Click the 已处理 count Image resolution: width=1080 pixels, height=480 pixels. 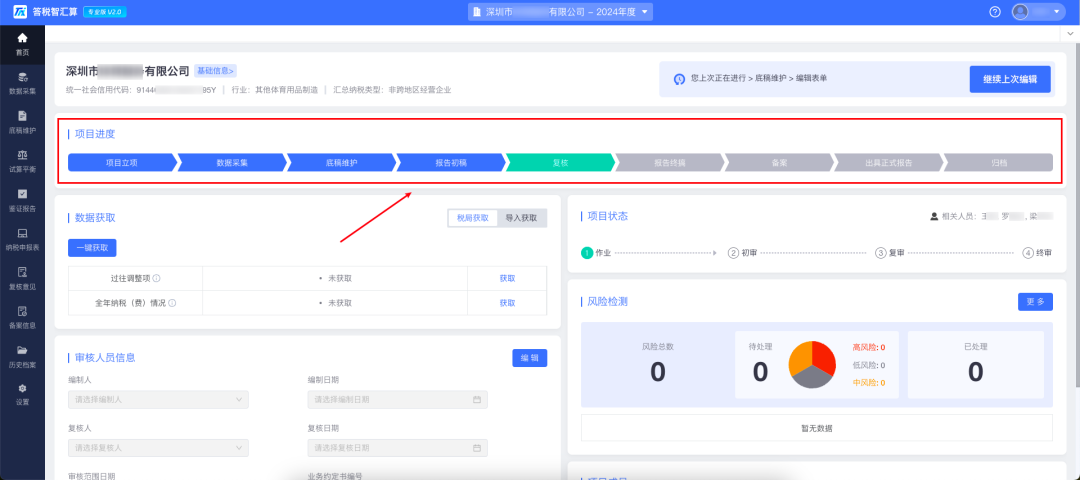tap(976, 372)
